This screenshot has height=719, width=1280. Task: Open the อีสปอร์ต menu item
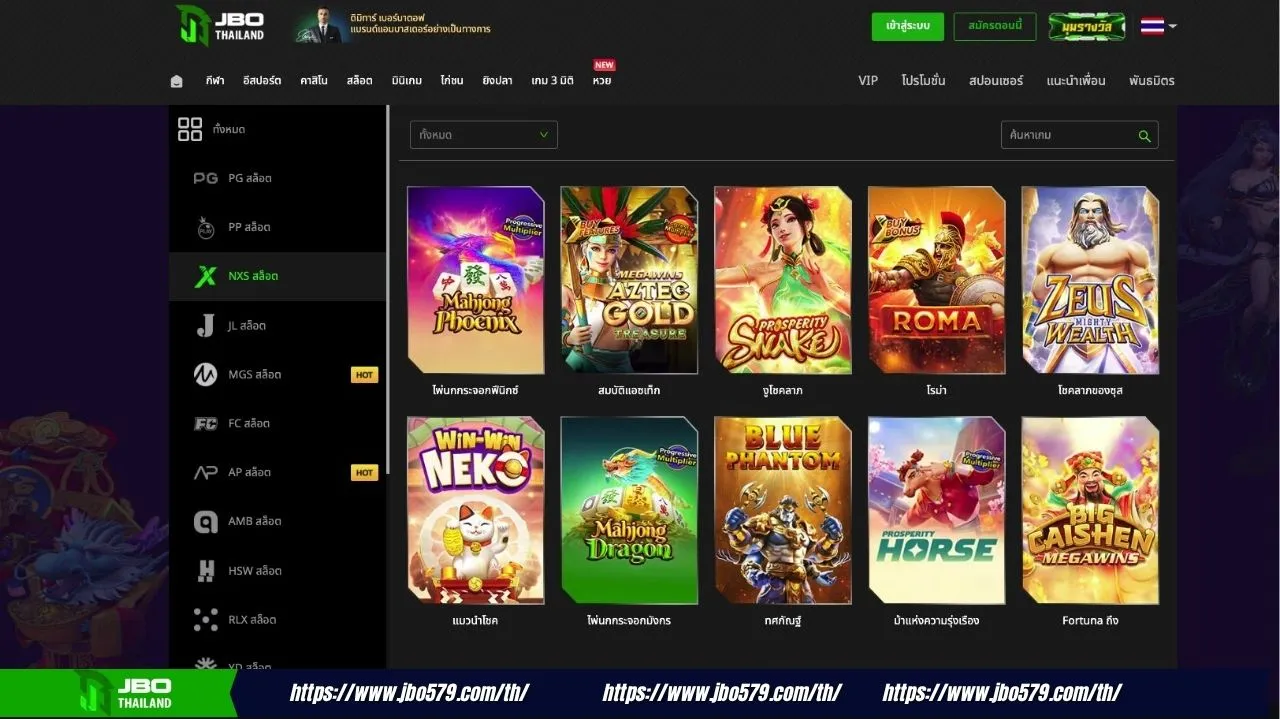[x=262, y=81]
